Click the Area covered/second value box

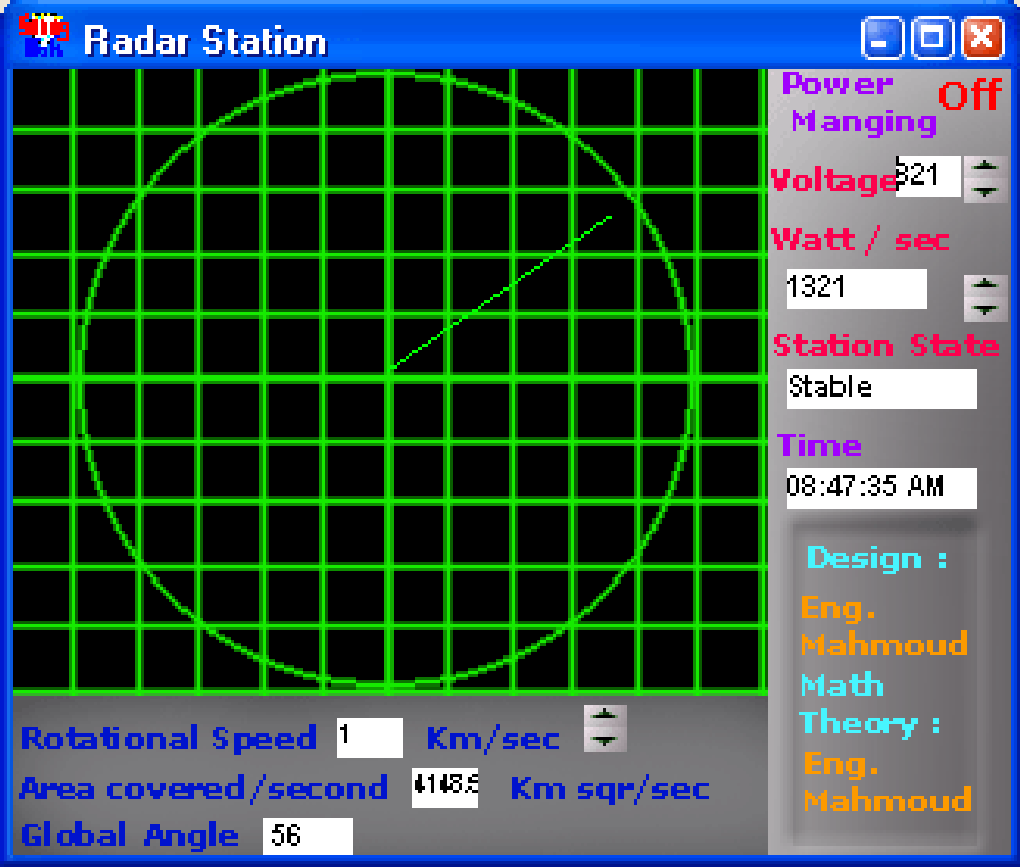444,789
